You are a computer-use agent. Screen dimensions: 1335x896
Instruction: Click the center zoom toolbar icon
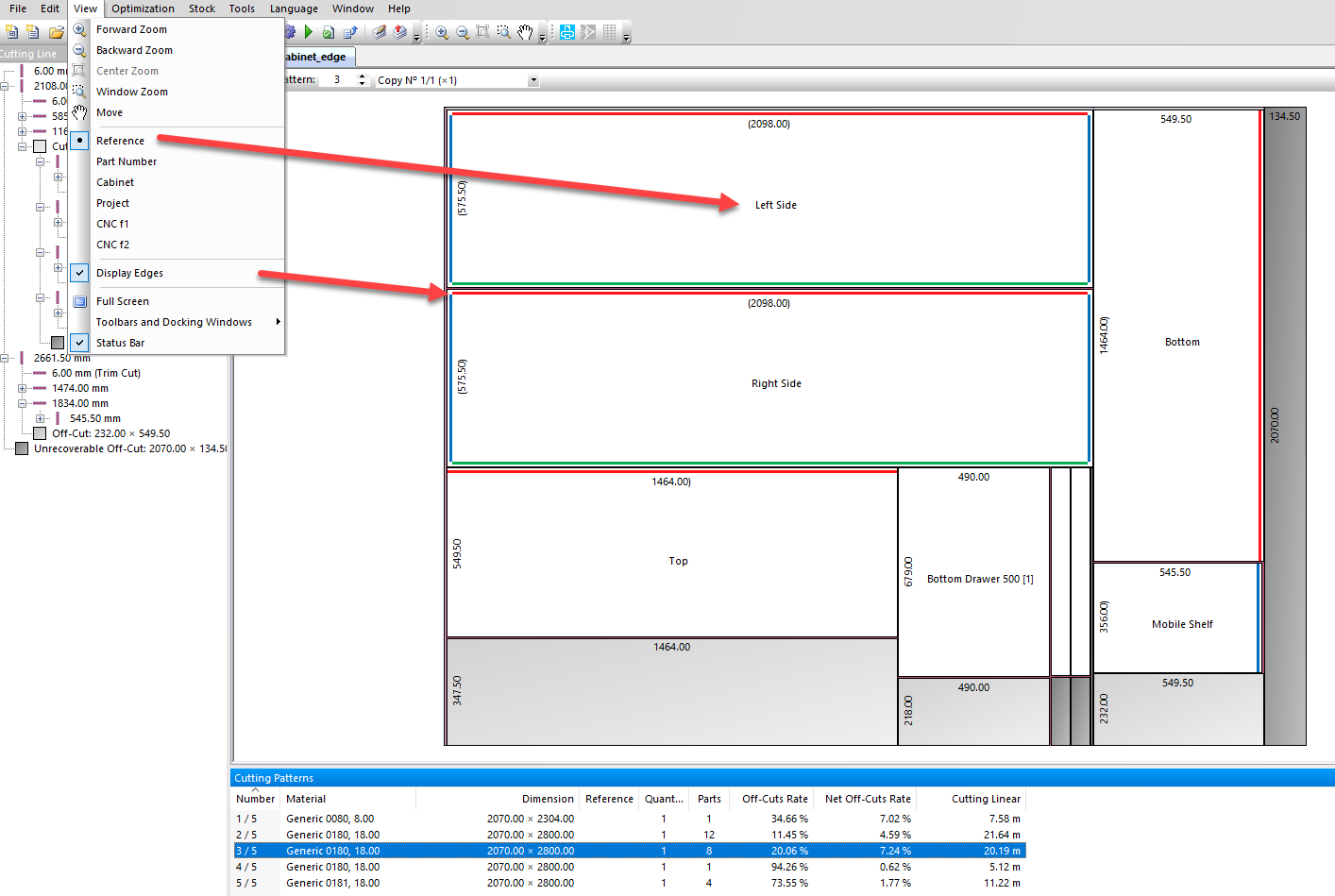click(483, 32)
